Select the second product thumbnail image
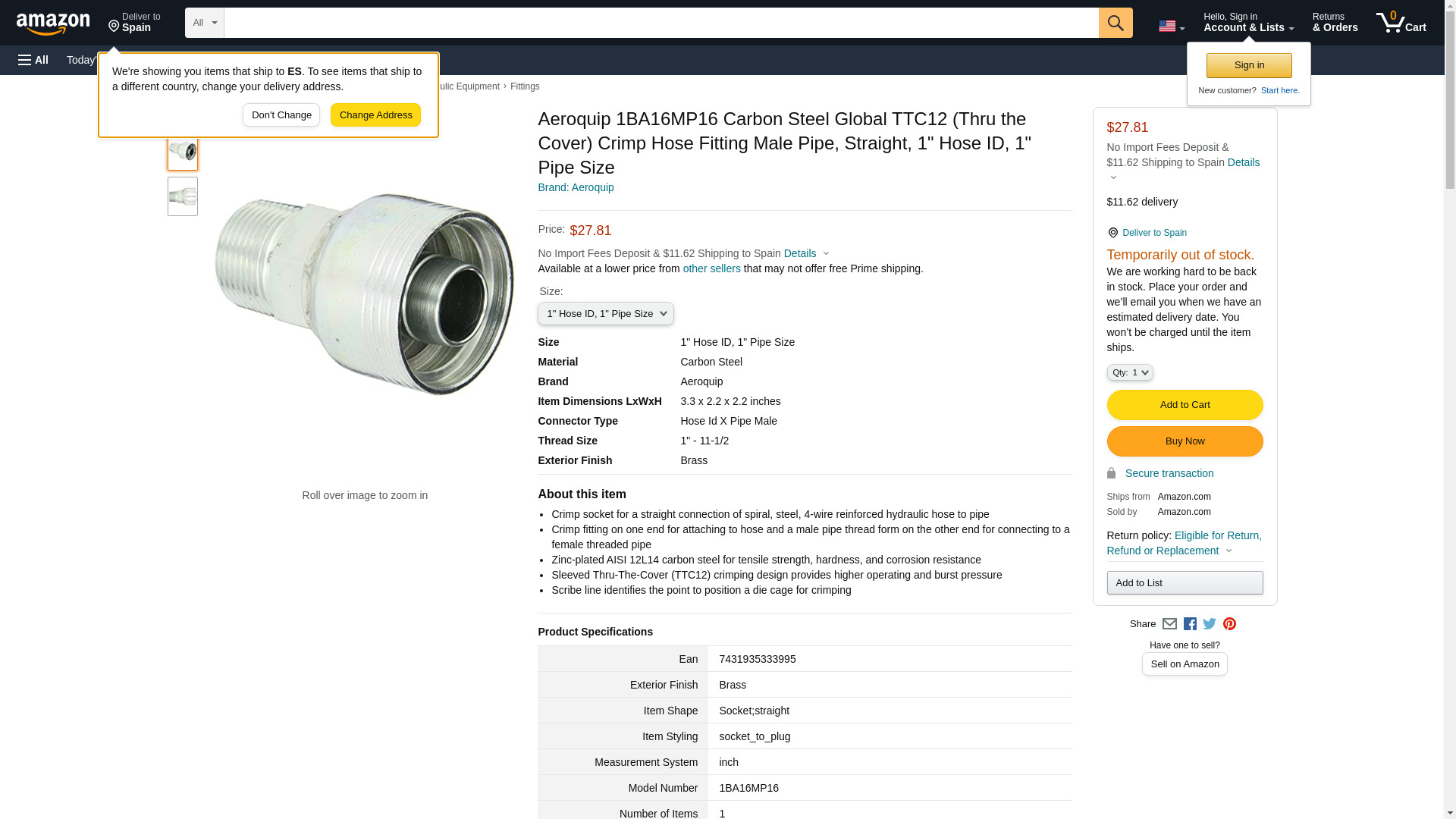 [x=183, y=196]
